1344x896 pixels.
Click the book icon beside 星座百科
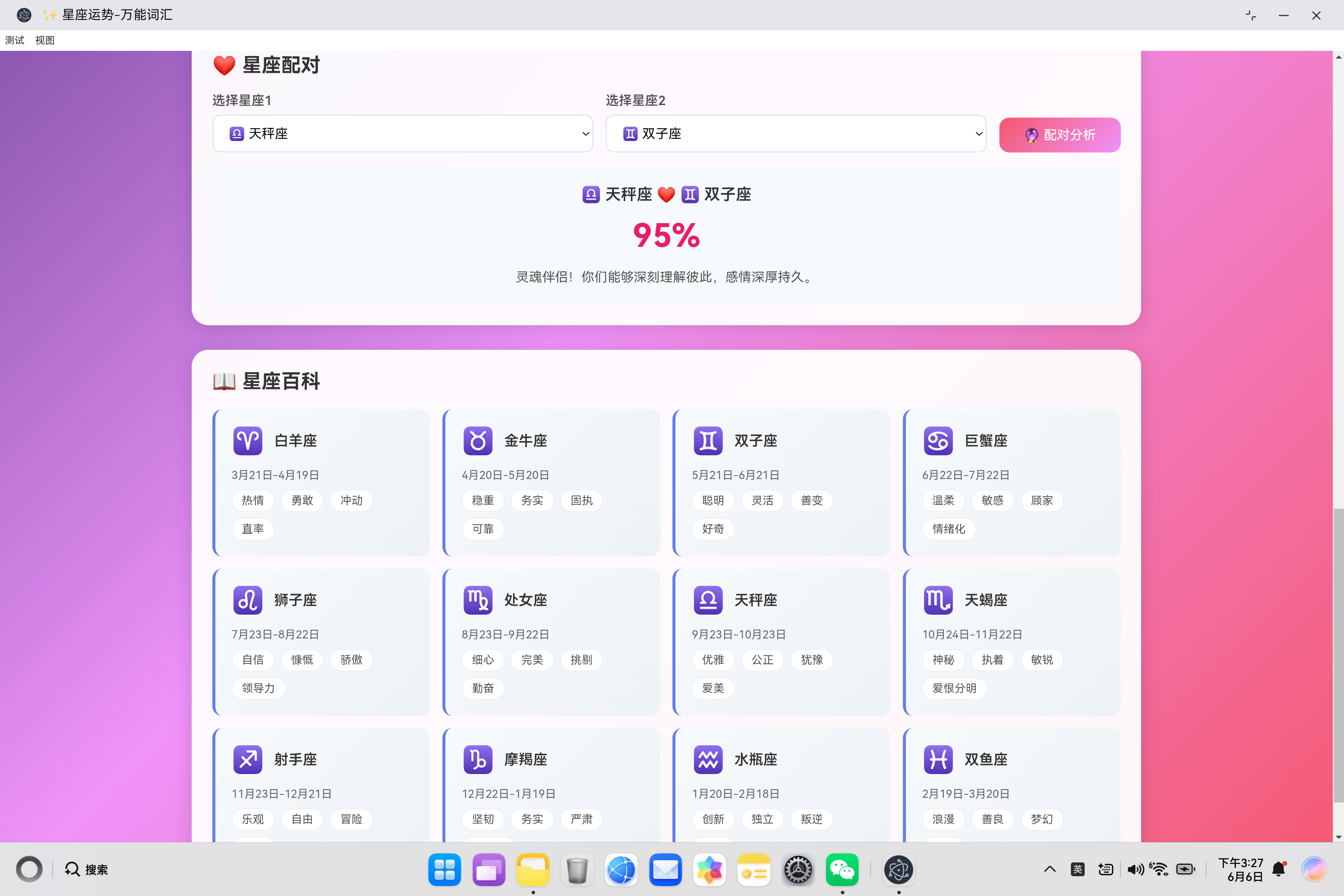(224, 381)
